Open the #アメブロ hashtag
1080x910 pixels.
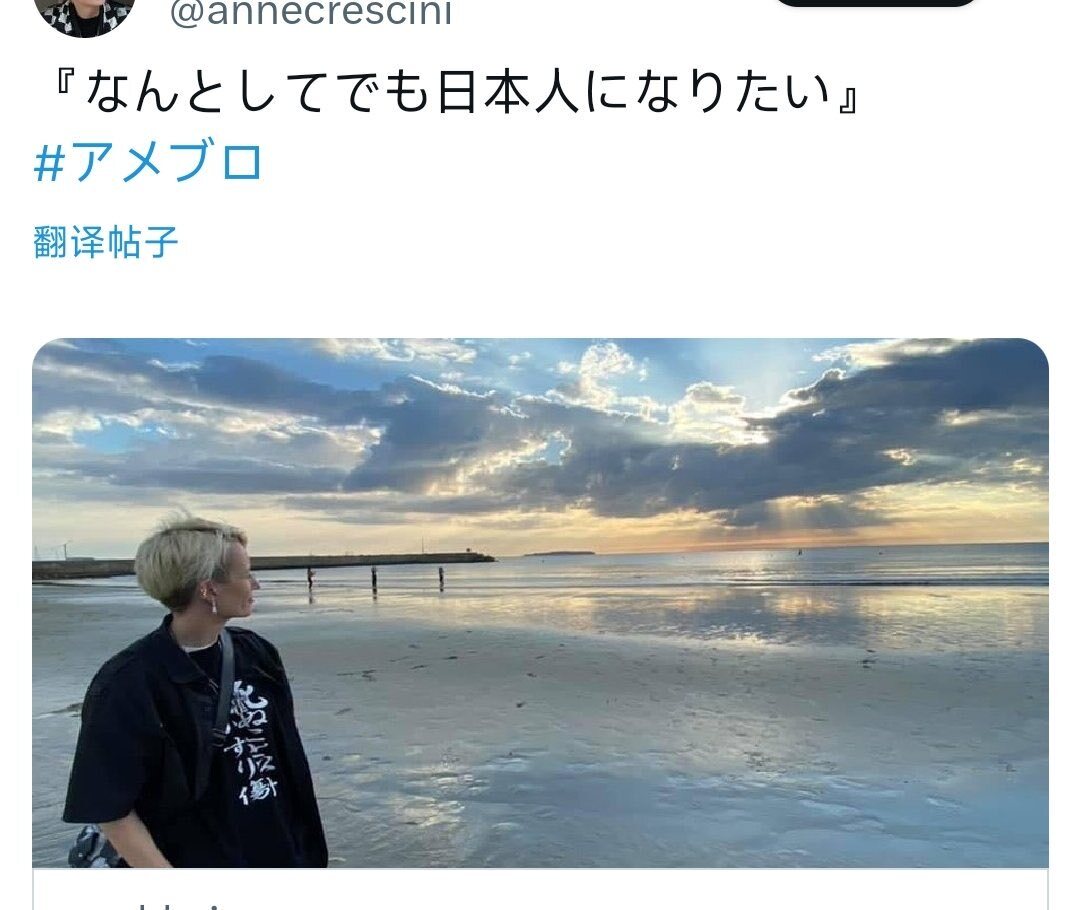148,163
